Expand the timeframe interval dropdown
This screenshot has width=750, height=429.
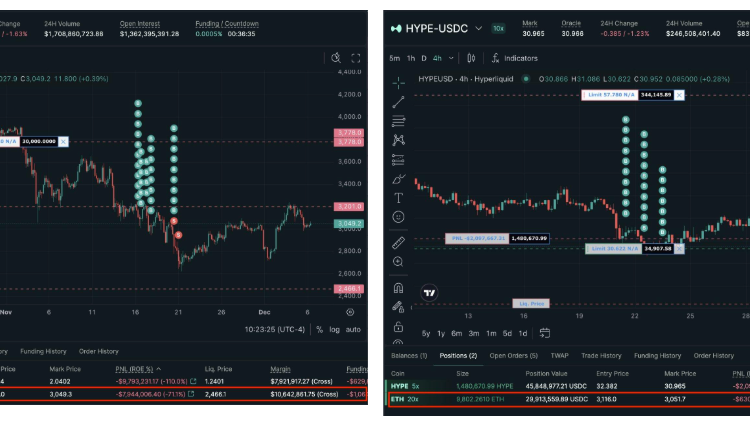coord(452,58)
